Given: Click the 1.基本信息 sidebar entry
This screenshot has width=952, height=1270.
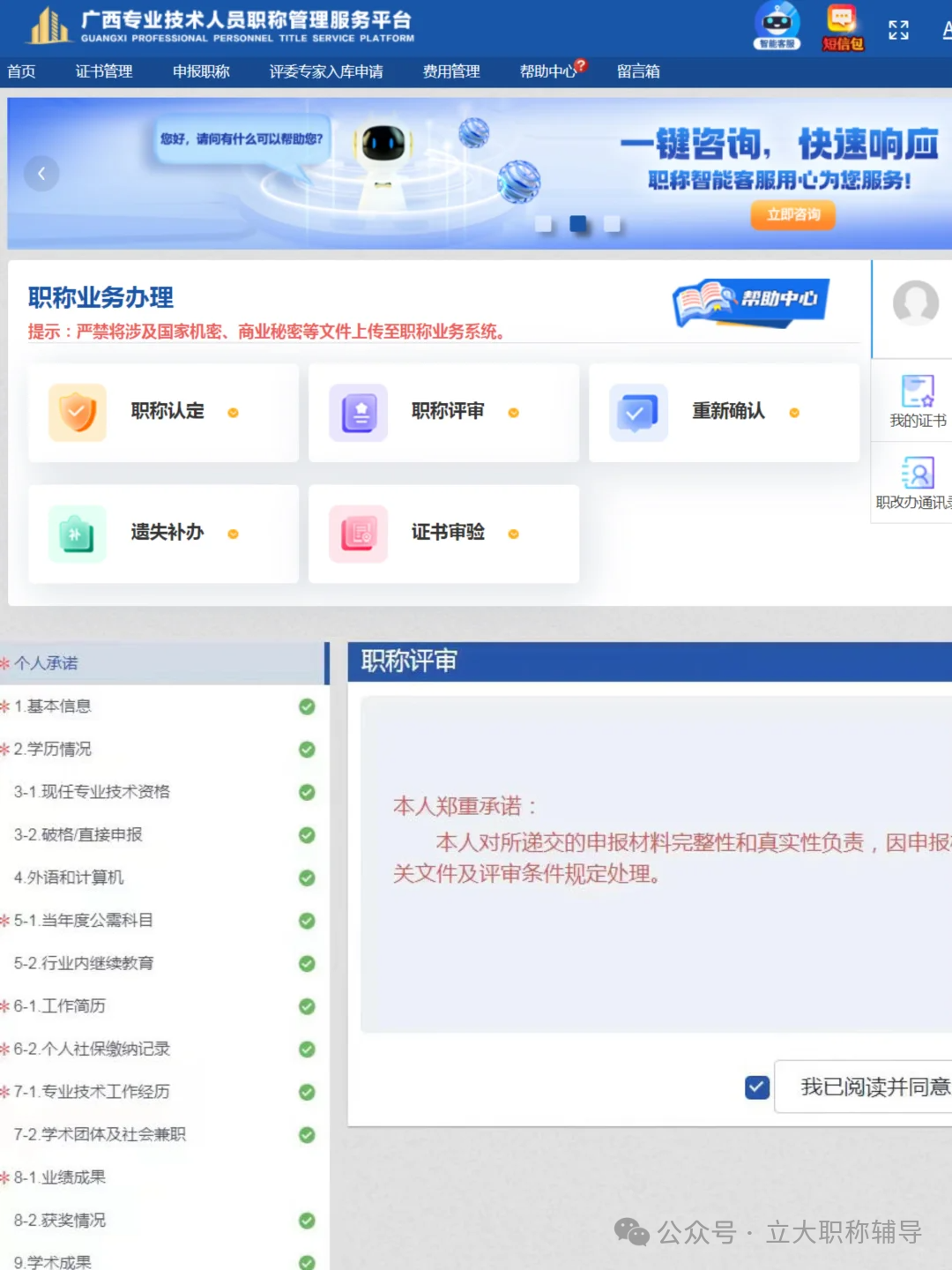Looking at the screenshot, I should pyautogui.click(x=55, y=706).
